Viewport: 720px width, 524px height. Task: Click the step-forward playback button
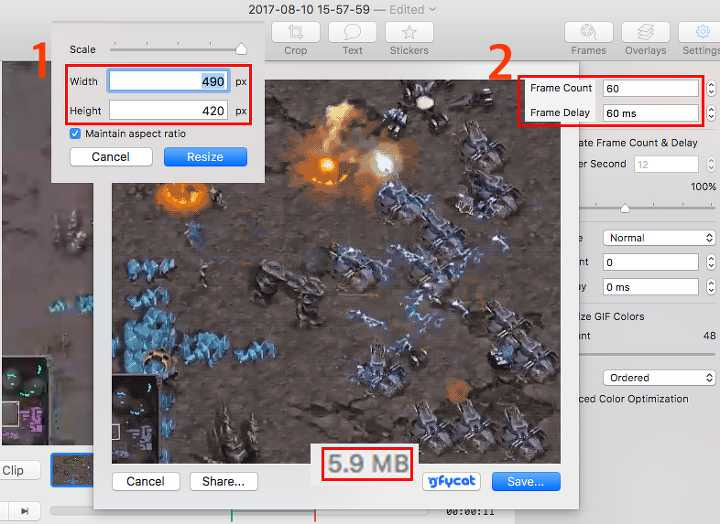pyautogui.click(x=25, y=511)
